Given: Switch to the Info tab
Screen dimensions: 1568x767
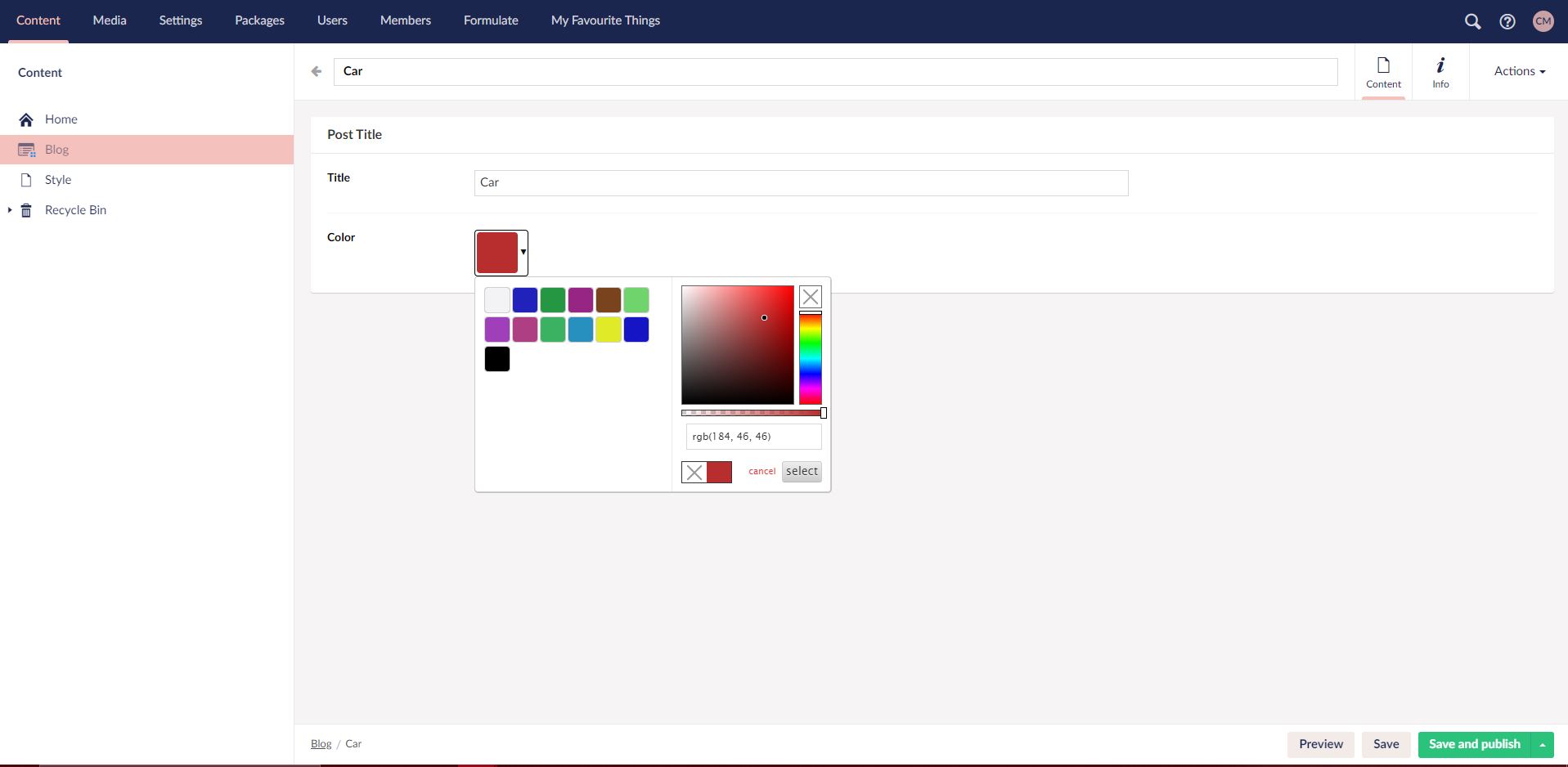Looking at the screenshot, I should click(1440, 72).
